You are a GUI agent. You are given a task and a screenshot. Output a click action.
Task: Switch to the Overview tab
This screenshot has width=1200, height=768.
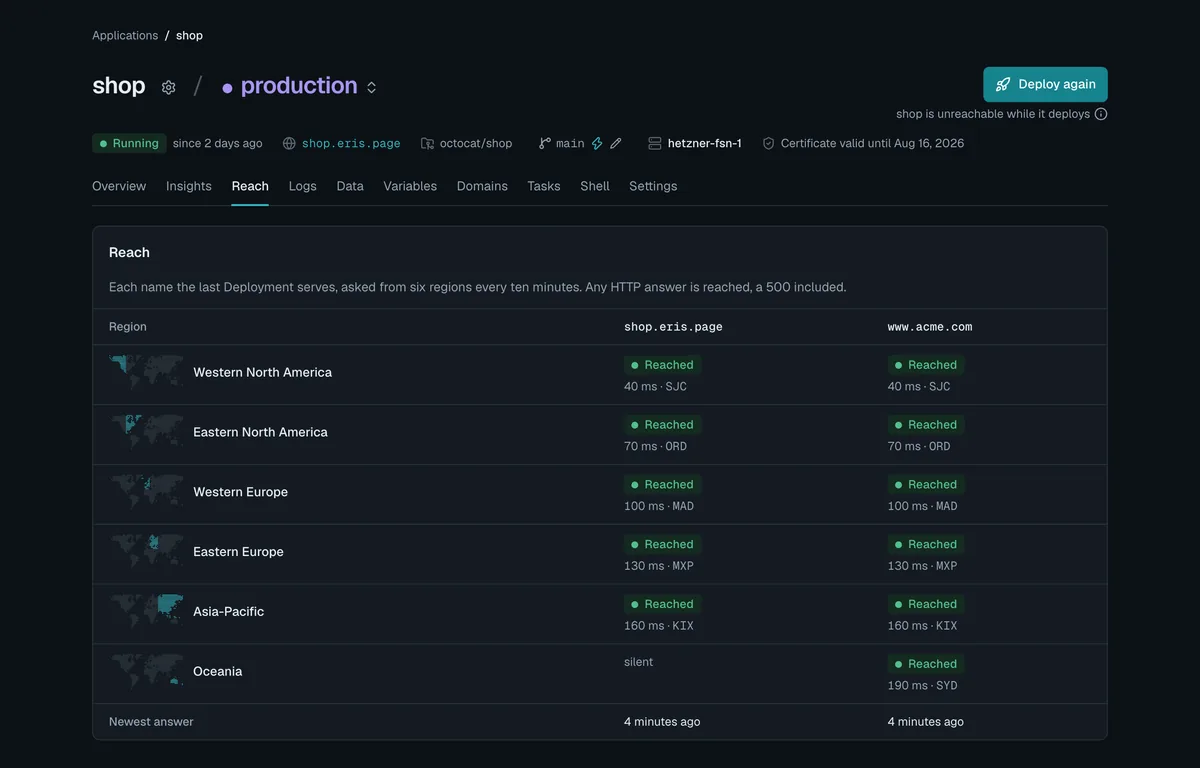tap(119, 186)
